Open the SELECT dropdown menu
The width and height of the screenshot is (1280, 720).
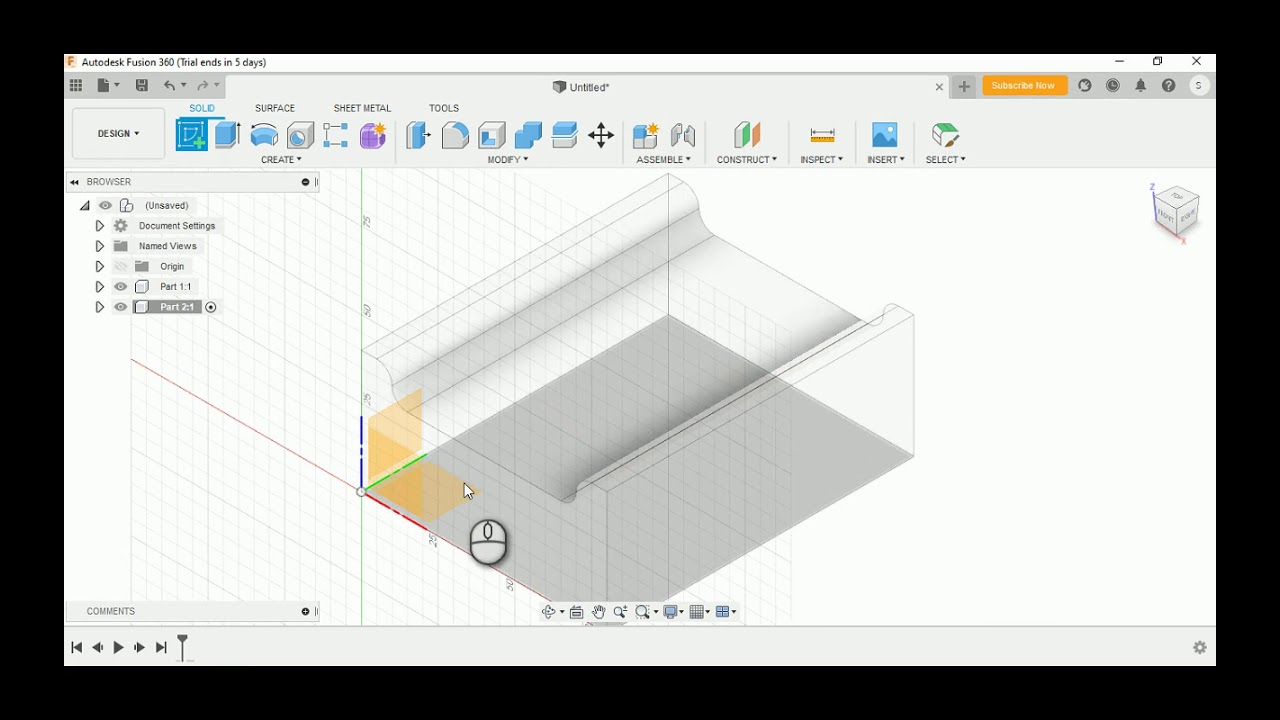coord(946,160)
